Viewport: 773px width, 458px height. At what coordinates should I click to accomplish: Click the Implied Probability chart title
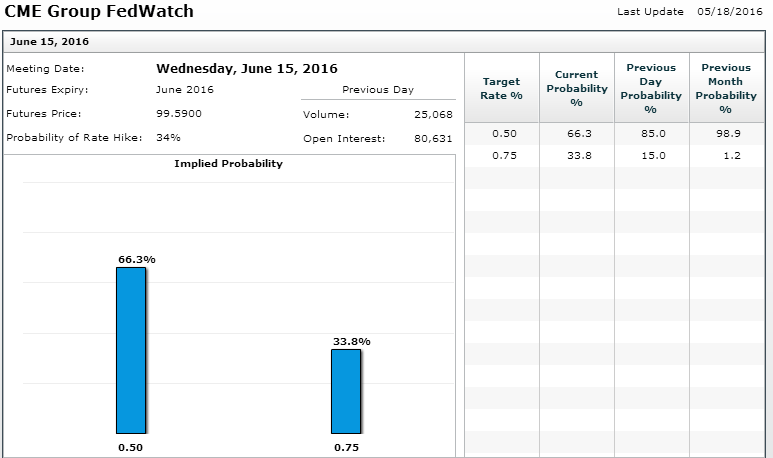(x=228, y=164)
